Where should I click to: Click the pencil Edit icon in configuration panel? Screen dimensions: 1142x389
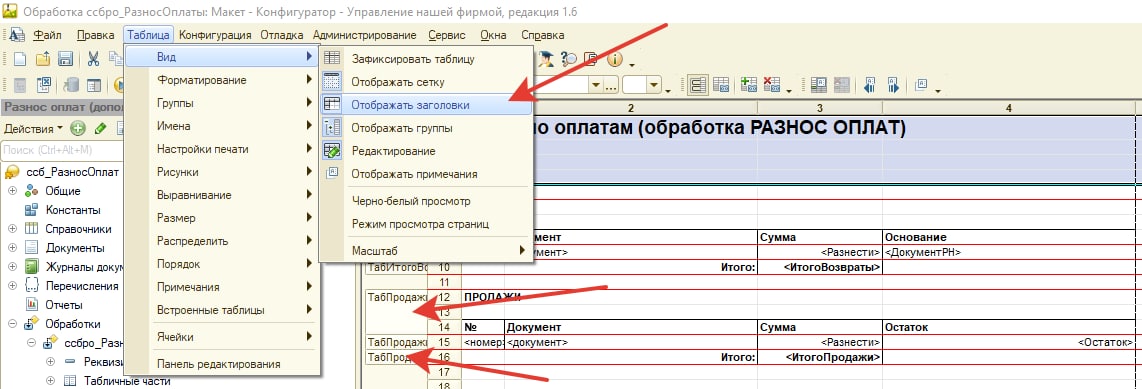click(101, 129)
